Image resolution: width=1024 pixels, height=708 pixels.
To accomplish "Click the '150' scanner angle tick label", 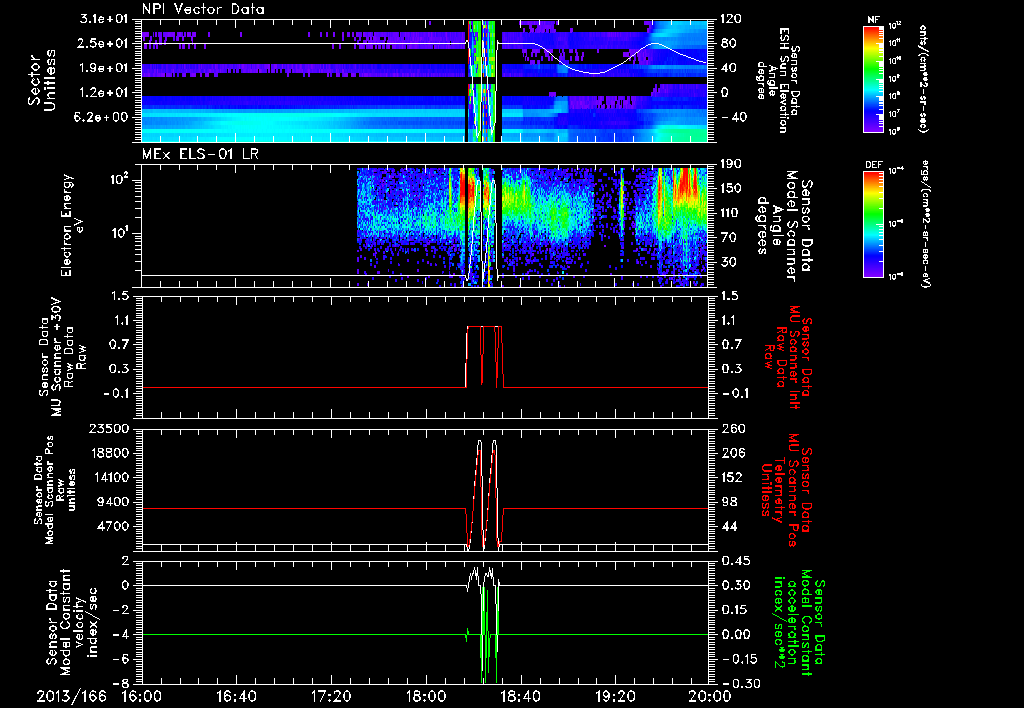I will point(732,189).
